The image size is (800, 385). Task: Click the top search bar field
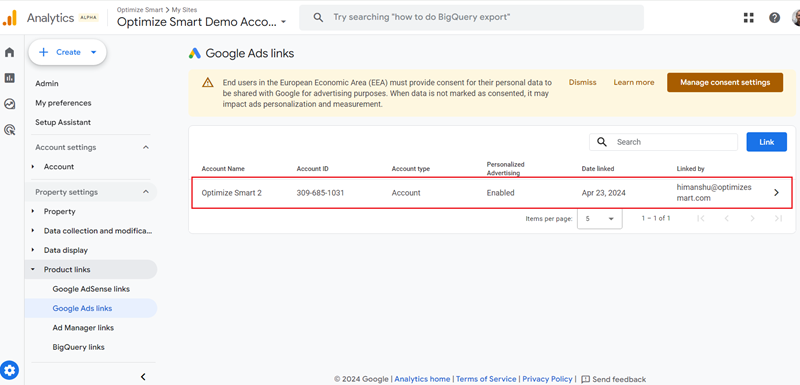tap(471, 17)
